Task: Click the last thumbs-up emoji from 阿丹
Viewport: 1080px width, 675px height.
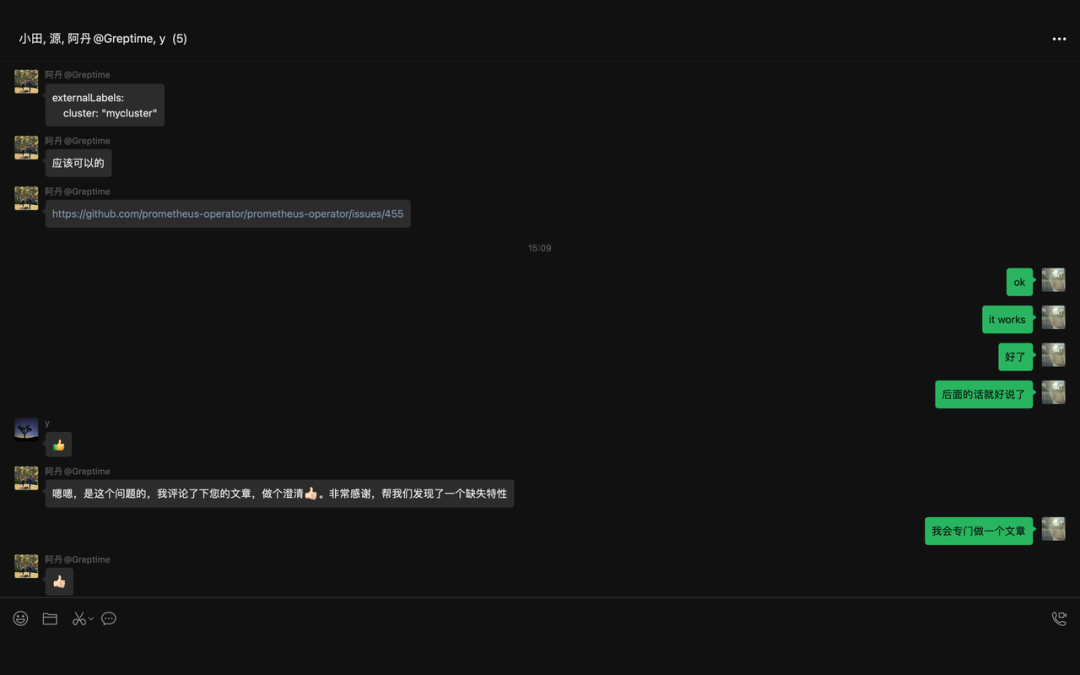Action: 59,582
